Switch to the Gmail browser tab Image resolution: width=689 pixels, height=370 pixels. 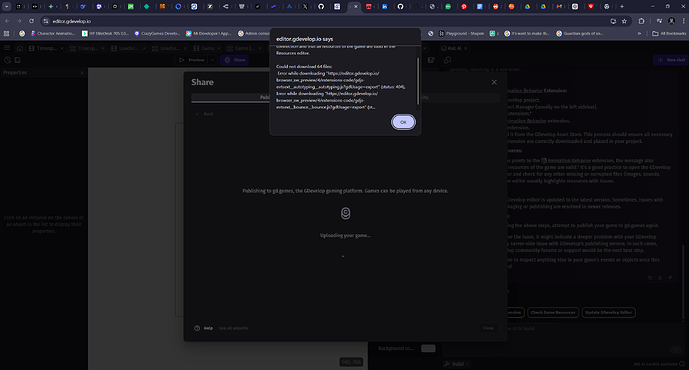[559, 7]
